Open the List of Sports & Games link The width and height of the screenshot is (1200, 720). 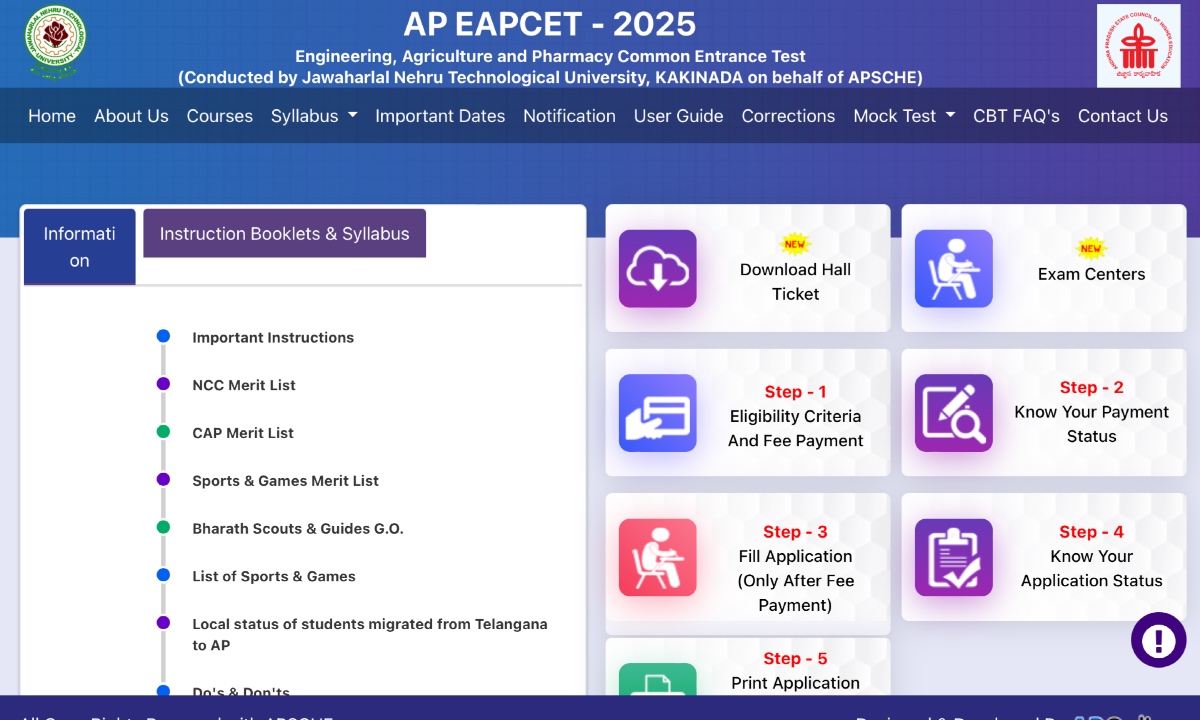coord(274,576)
